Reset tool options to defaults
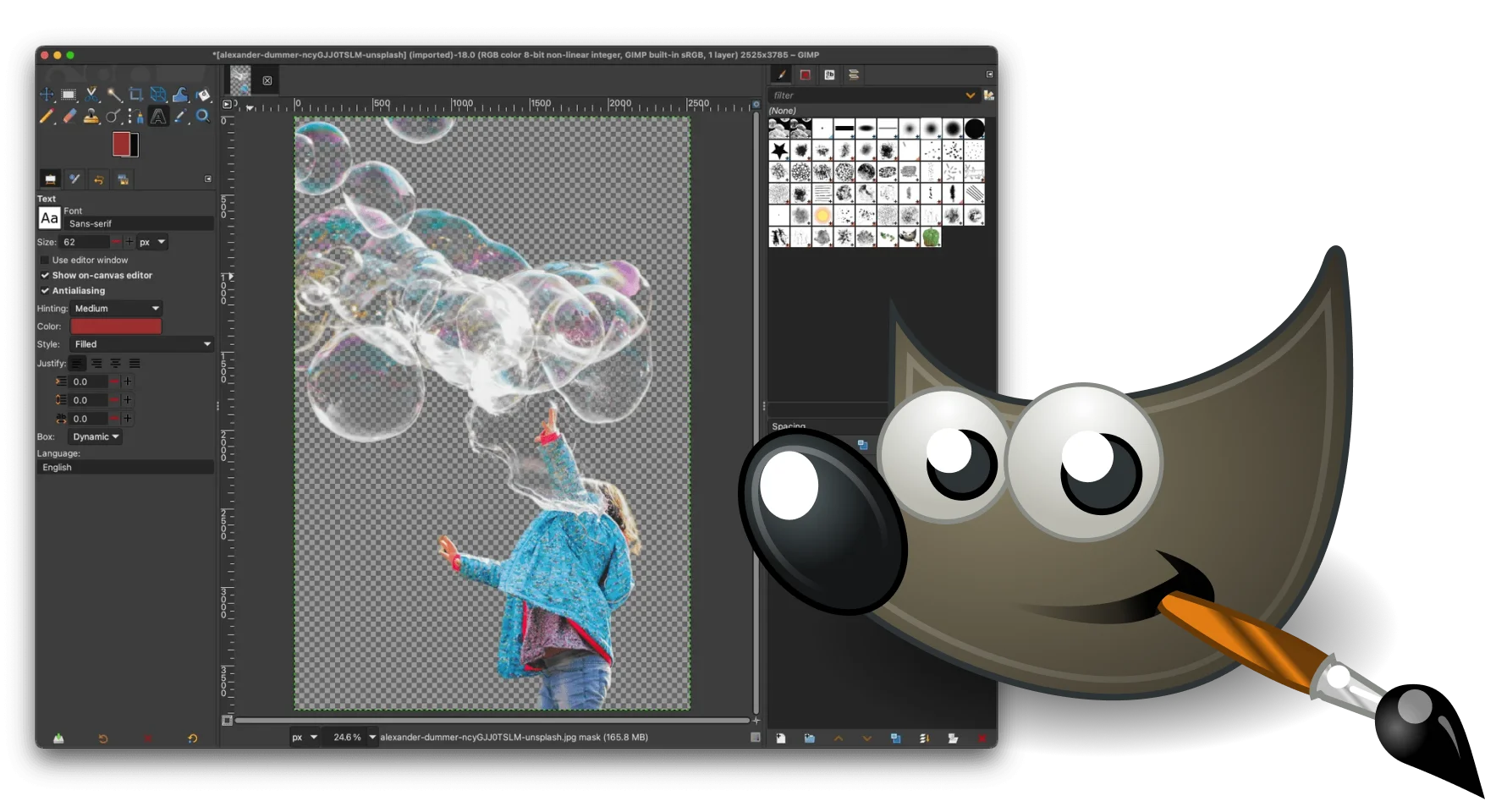 point(193,738)
